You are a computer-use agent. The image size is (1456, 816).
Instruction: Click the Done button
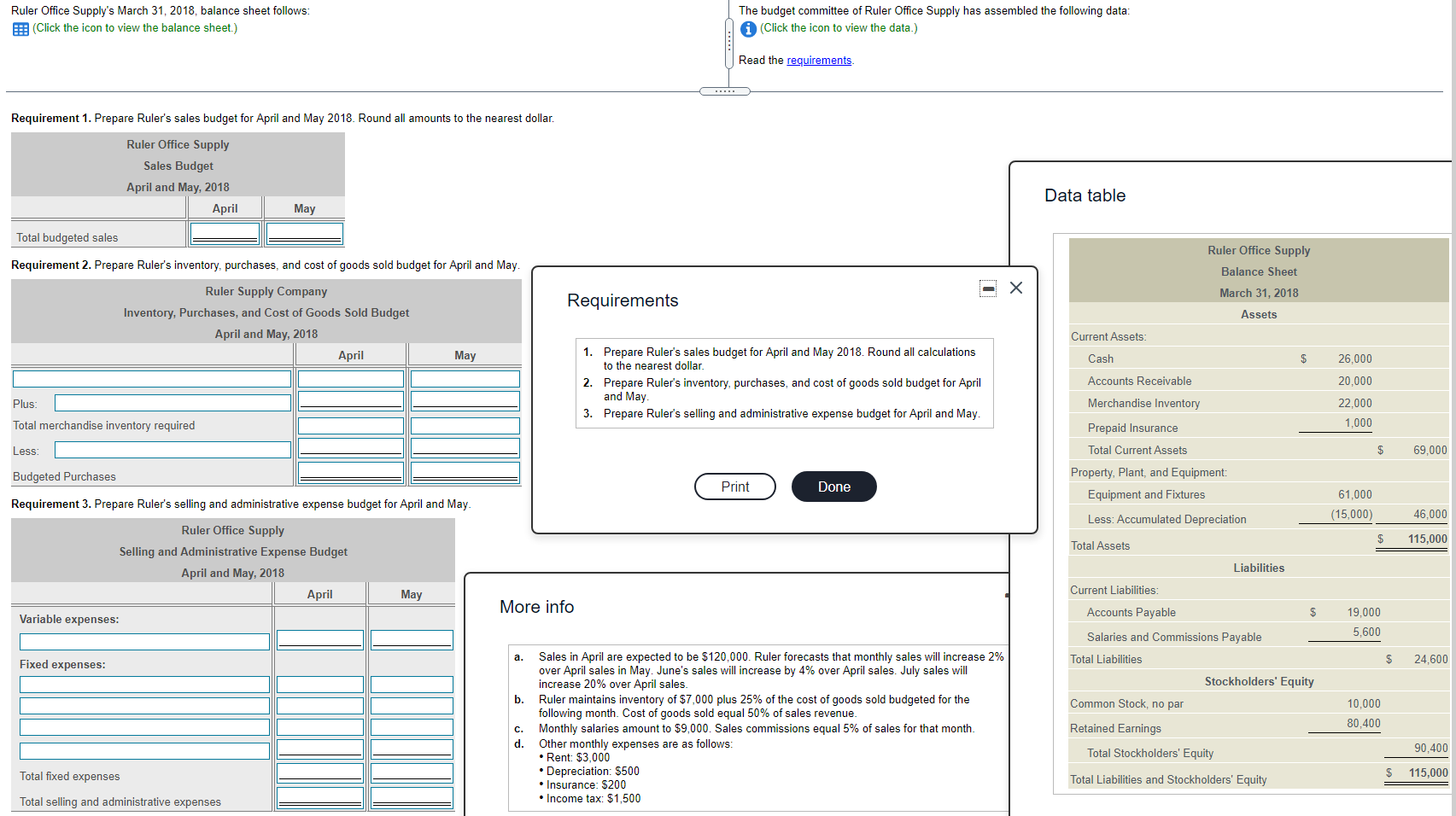[834, 487]
